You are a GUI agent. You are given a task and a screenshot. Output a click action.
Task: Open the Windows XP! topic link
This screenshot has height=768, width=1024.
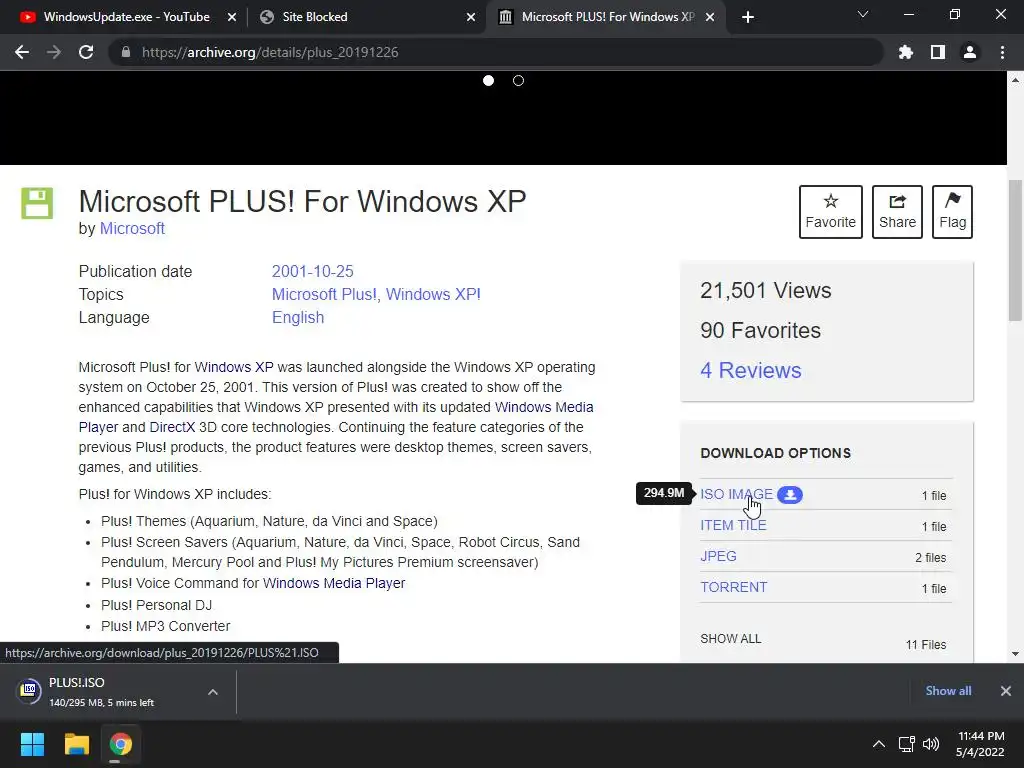[433, 295]
